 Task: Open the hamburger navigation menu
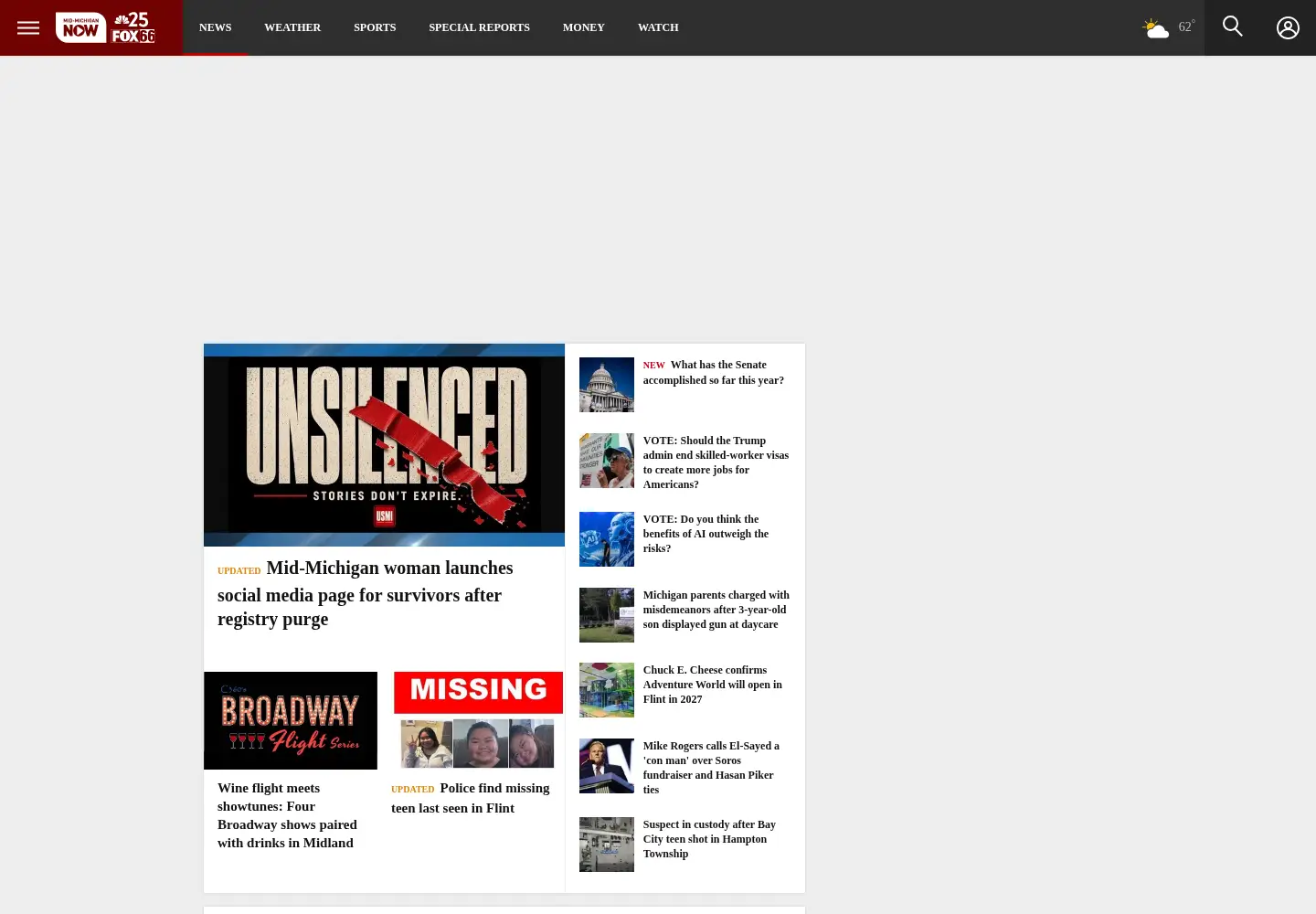pyautogui.click(x=28, y=27)
